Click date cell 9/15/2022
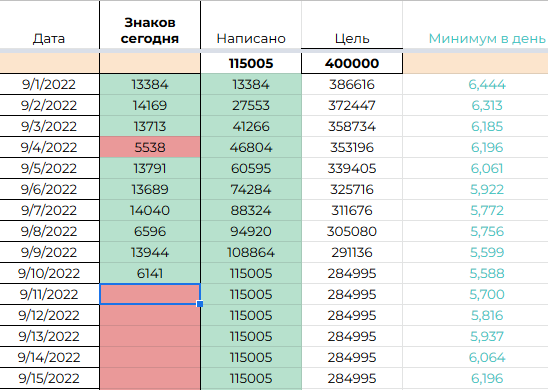This screenshot has height=390, width=548. click(49, 378)
